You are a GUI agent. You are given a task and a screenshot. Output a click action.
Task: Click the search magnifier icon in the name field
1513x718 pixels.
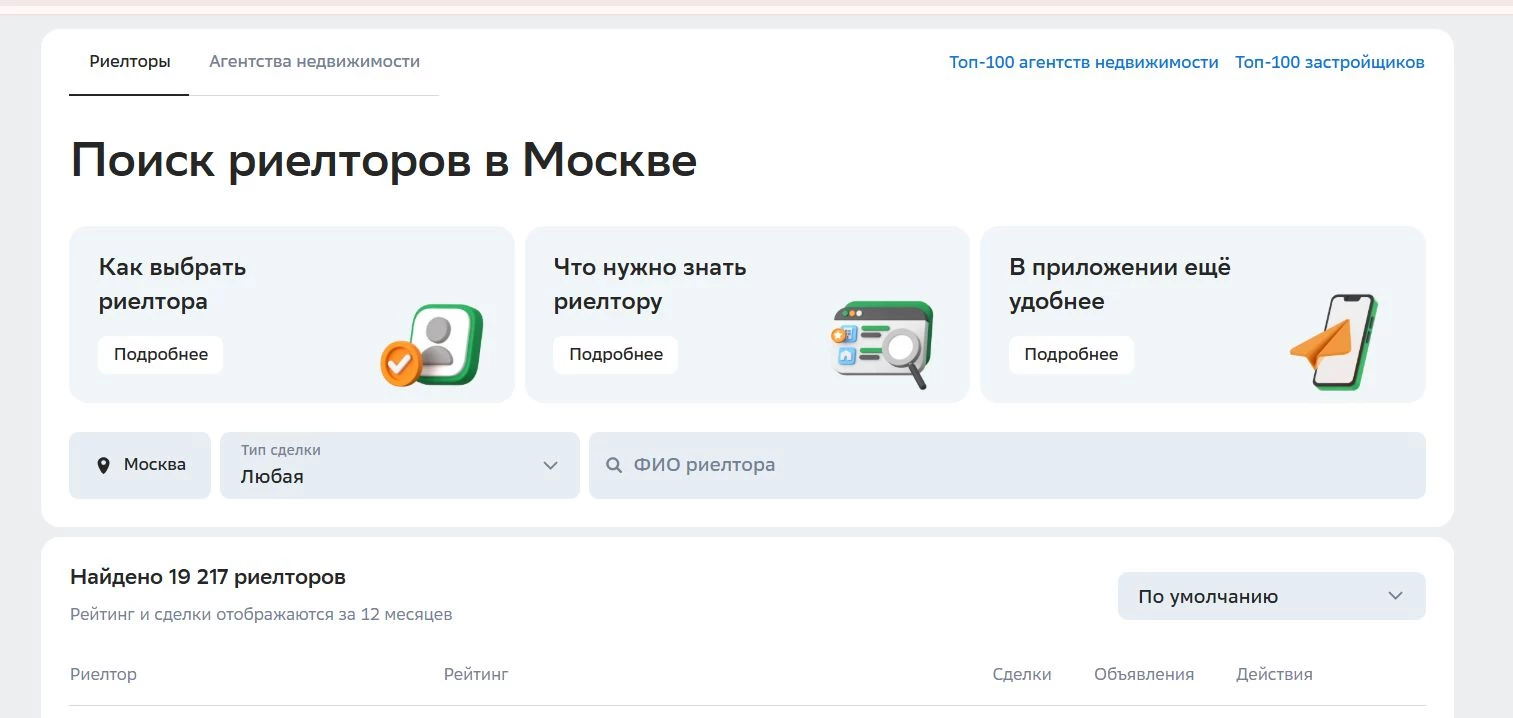coord(613,464)
